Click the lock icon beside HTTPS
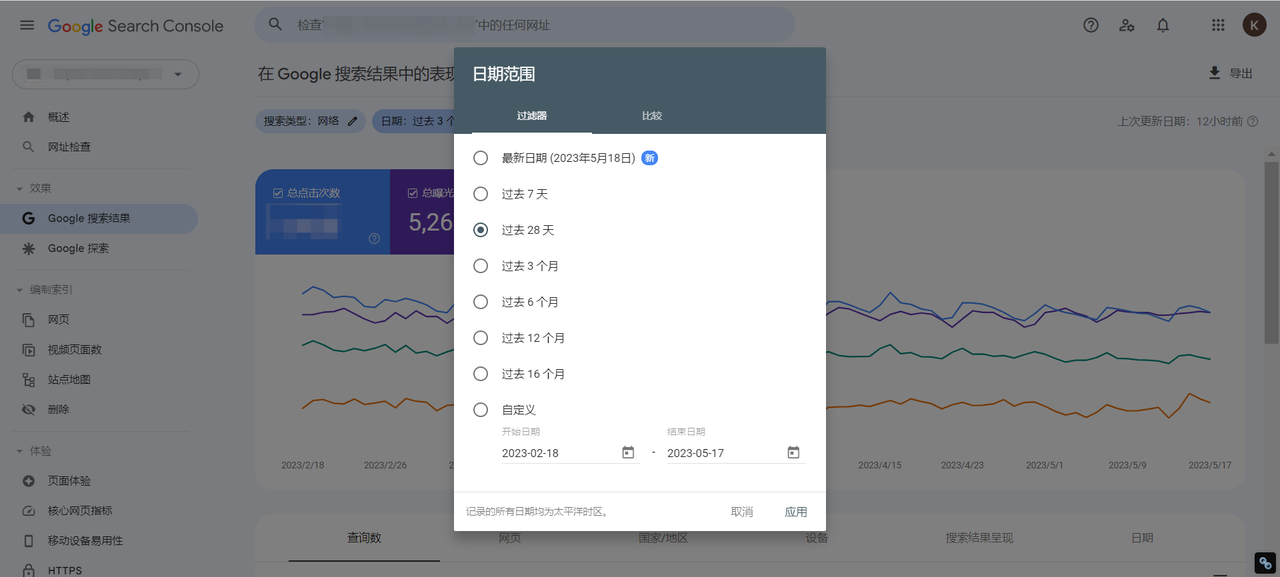Image resolution: width=1280 pixels, height=577 pixels. [28, 570]
